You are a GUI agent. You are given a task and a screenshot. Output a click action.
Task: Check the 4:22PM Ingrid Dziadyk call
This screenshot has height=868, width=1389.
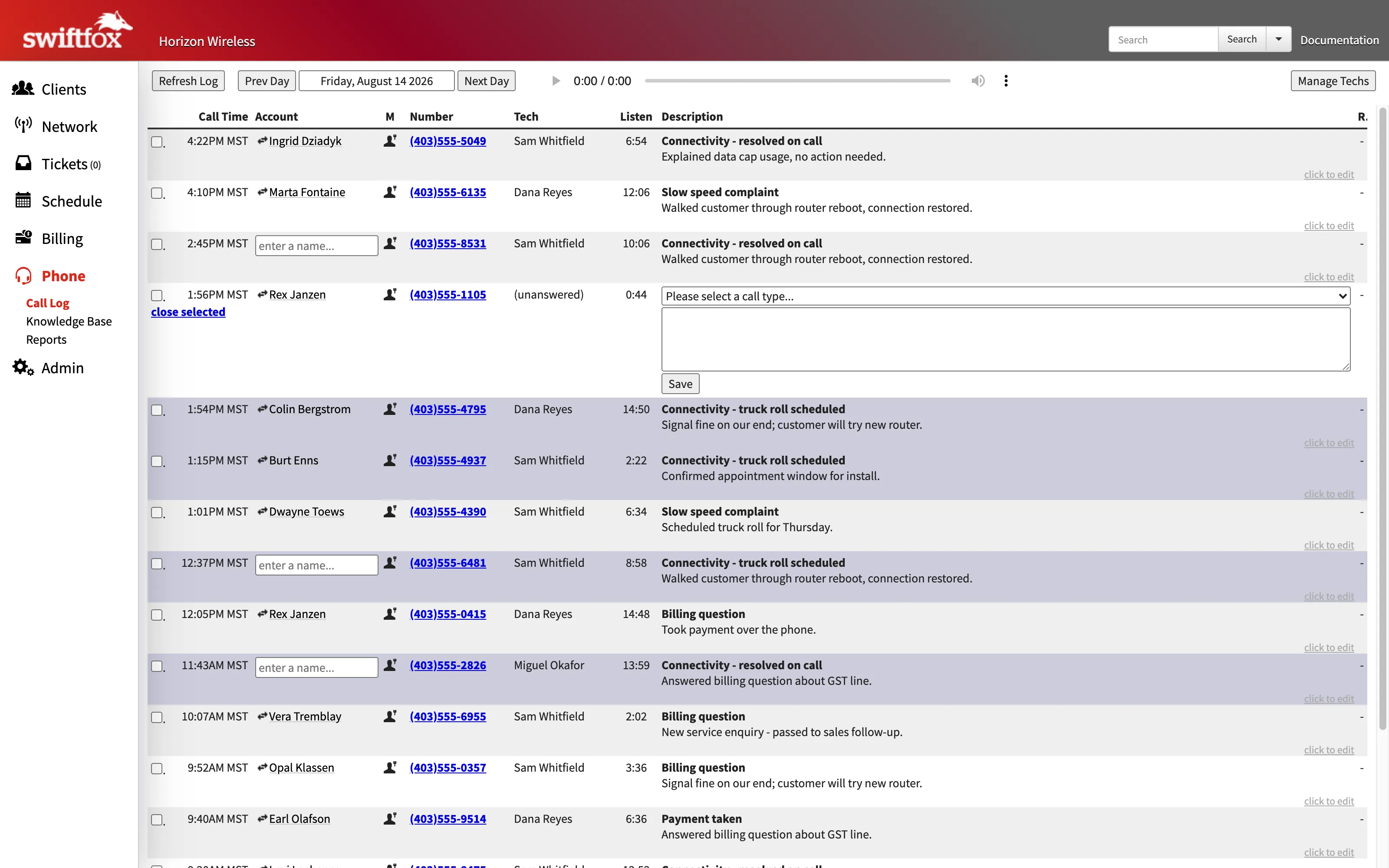point(157,142)
